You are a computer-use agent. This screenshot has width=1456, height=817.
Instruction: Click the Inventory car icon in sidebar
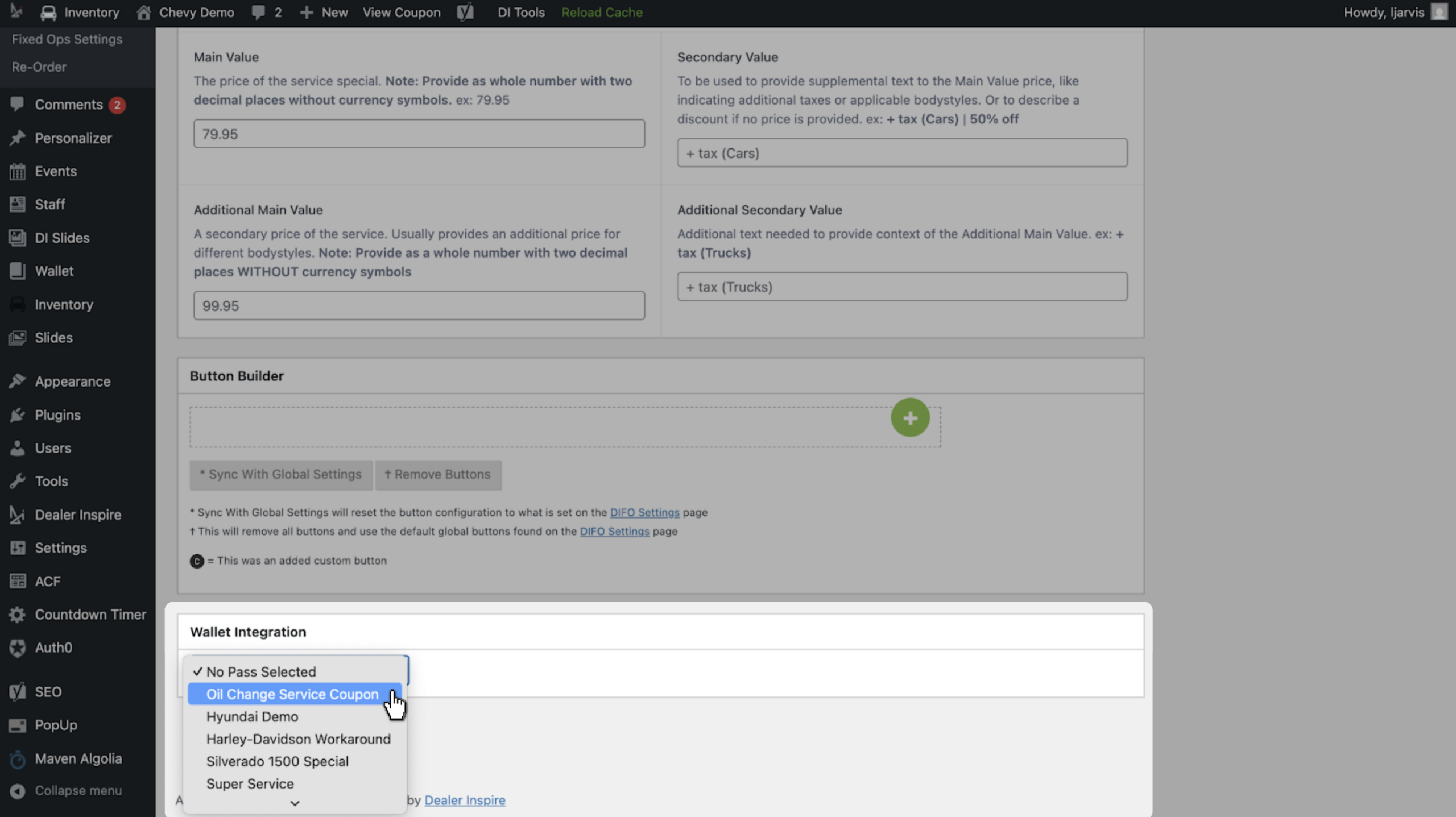17,304
